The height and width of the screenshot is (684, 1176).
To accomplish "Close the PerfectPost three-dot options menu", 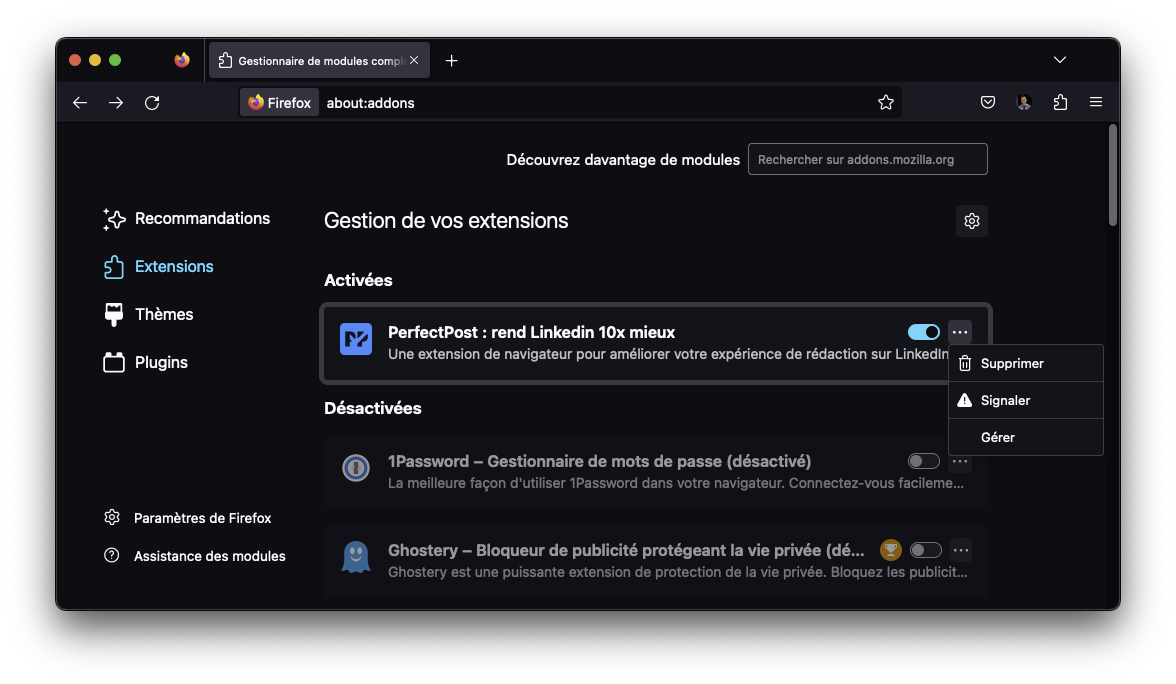I will 960,332.
